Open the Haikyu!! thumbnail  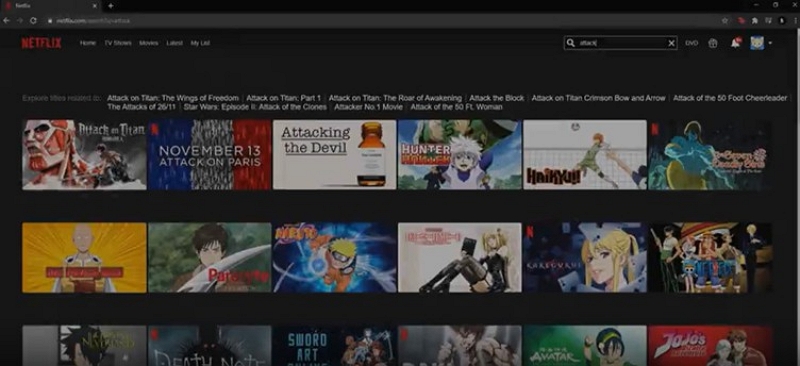[x=585, y=155]
